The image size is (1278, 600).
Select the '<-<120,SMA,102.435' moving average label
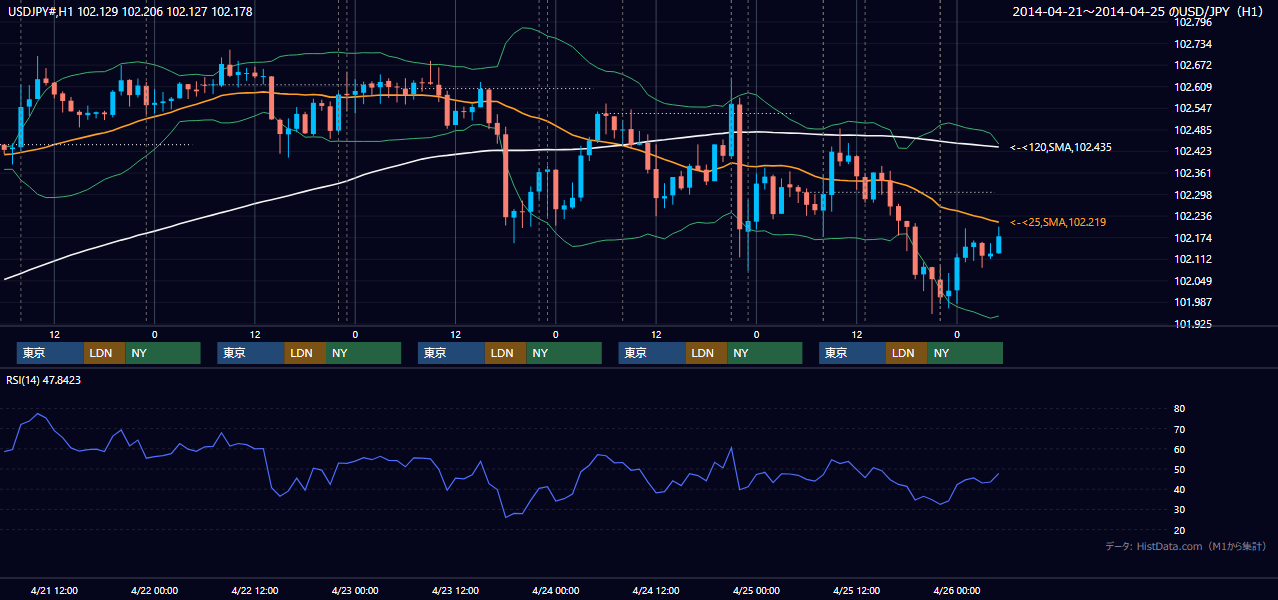1061,147
